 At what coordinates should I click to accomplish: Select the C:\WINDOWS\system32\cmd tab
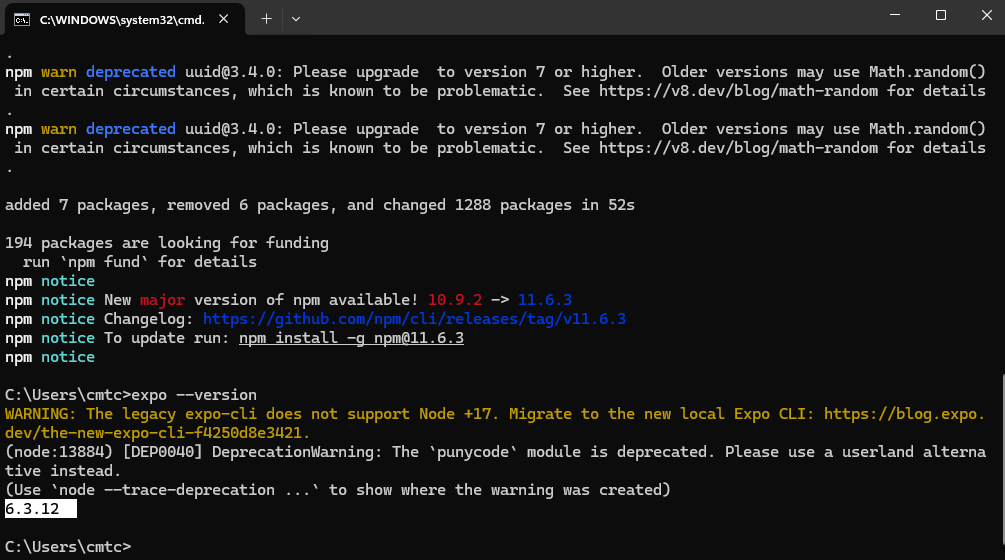(x=110, y=18)
